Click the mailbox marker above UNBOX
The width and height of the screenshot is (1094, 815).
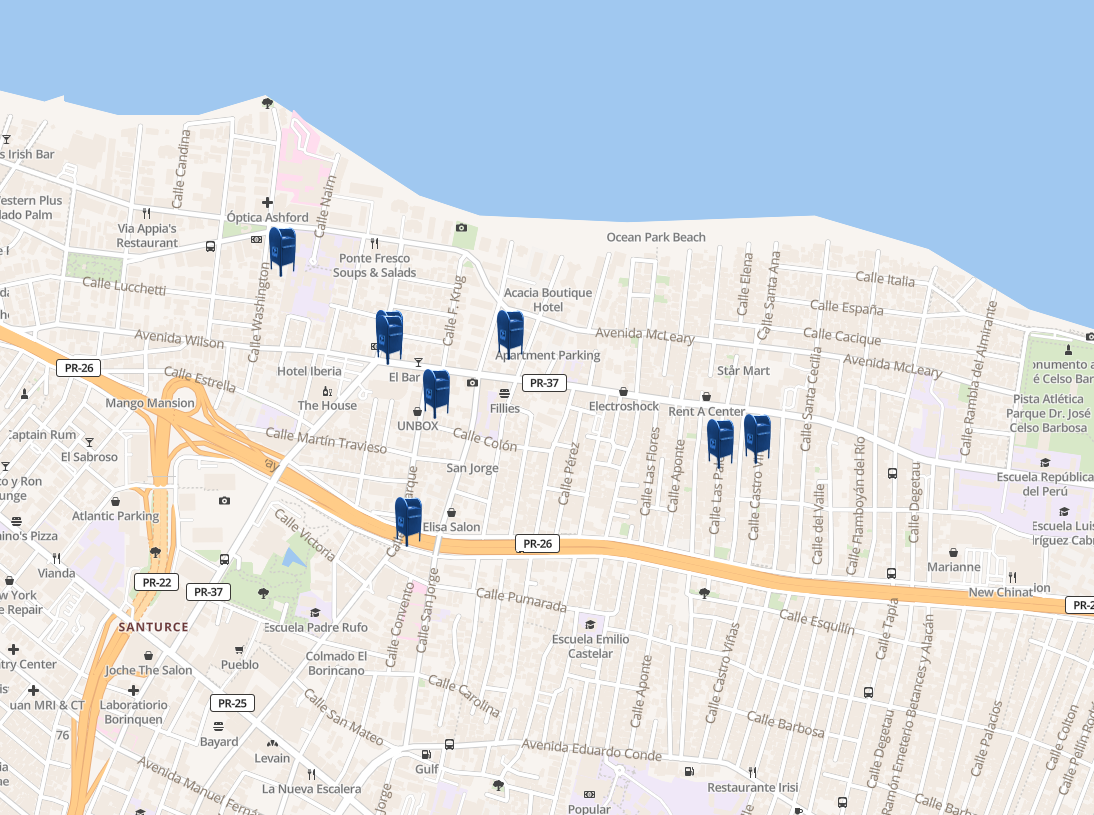[x=436, y=392]
